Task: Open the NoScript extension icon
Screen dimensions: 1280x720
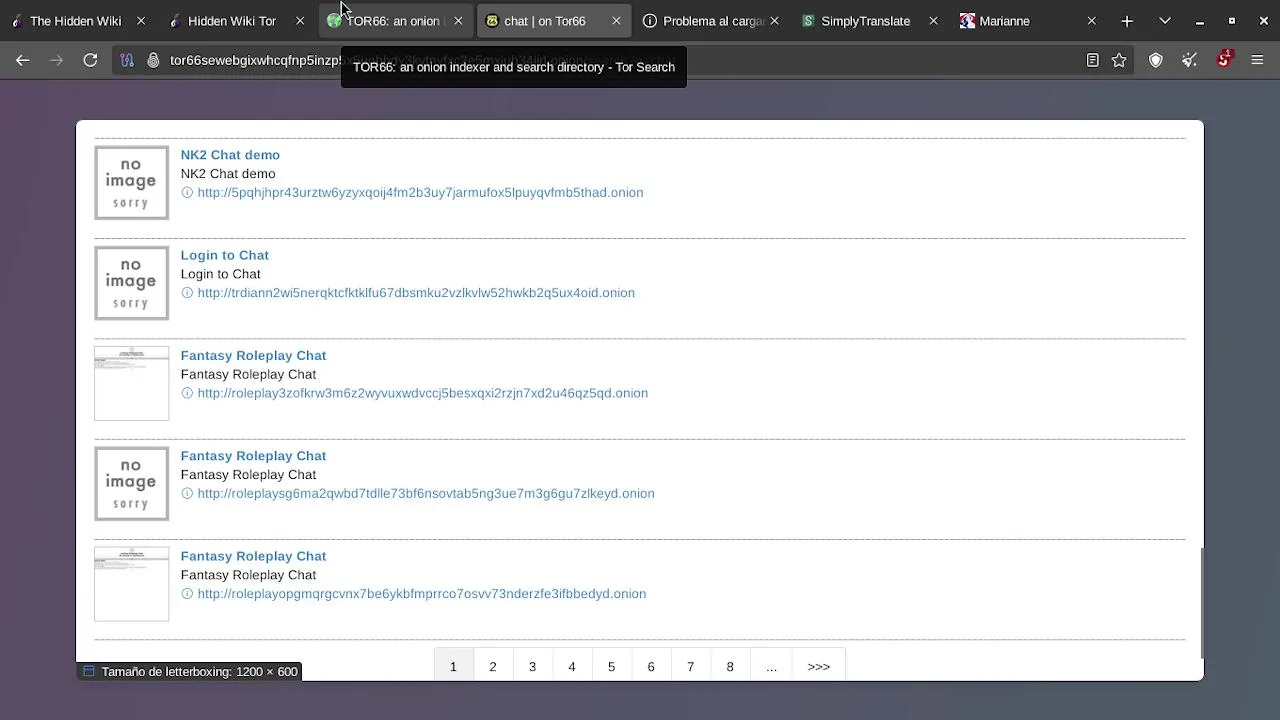Action: (1224, 60)
